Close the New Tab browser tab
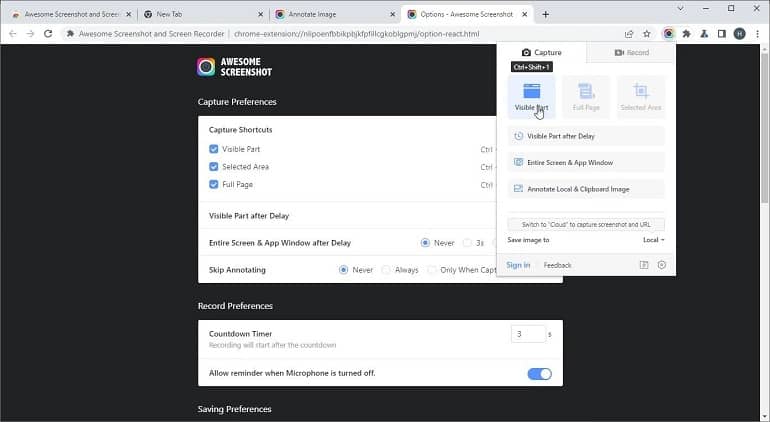Screen dimensions: 770x422 (260, 14)
